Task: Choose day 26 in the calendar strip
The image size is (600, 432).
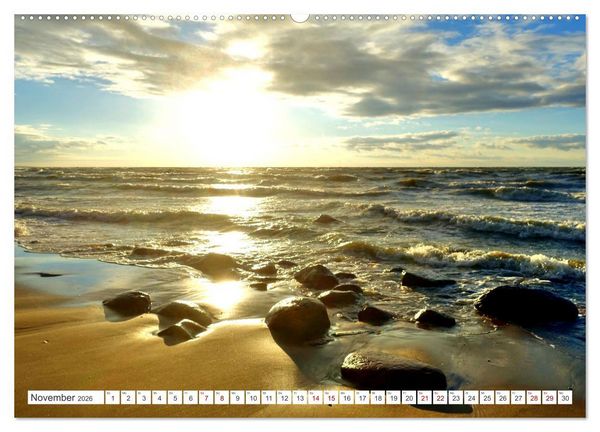Action: (503, 398)
